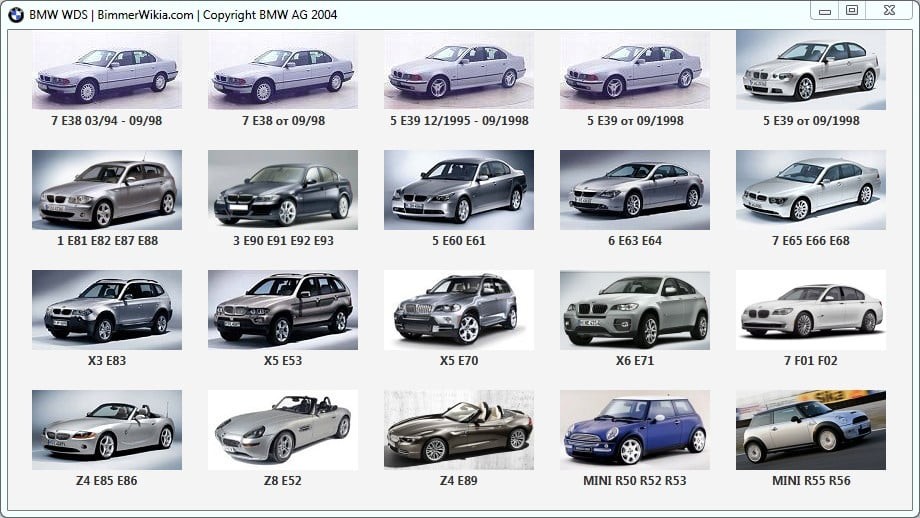Viewport: 920px width, 518px height.
Task: Open the BMW logo window menu icon
Action: [16, 15]
